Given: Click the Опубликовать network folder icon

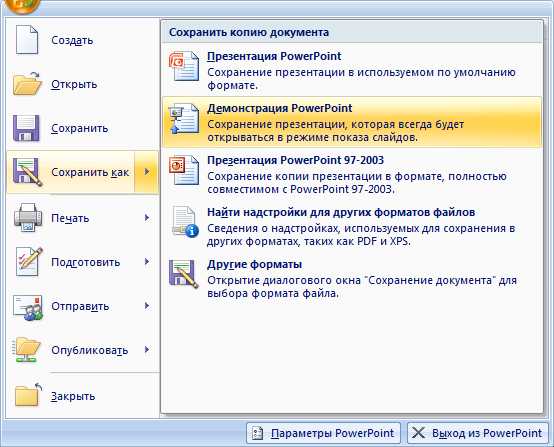Looking at the screenshot, I should [x=27, y=350].
